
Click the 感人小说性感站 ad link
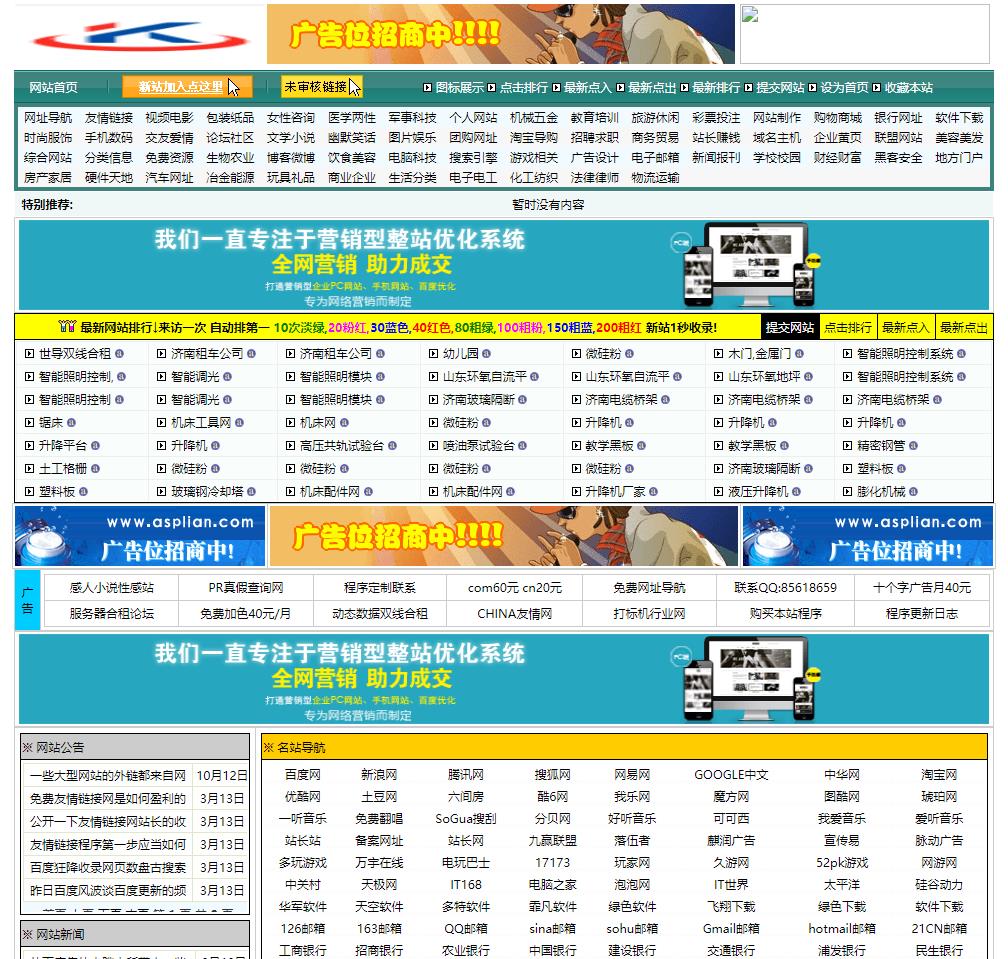[111, 587]
